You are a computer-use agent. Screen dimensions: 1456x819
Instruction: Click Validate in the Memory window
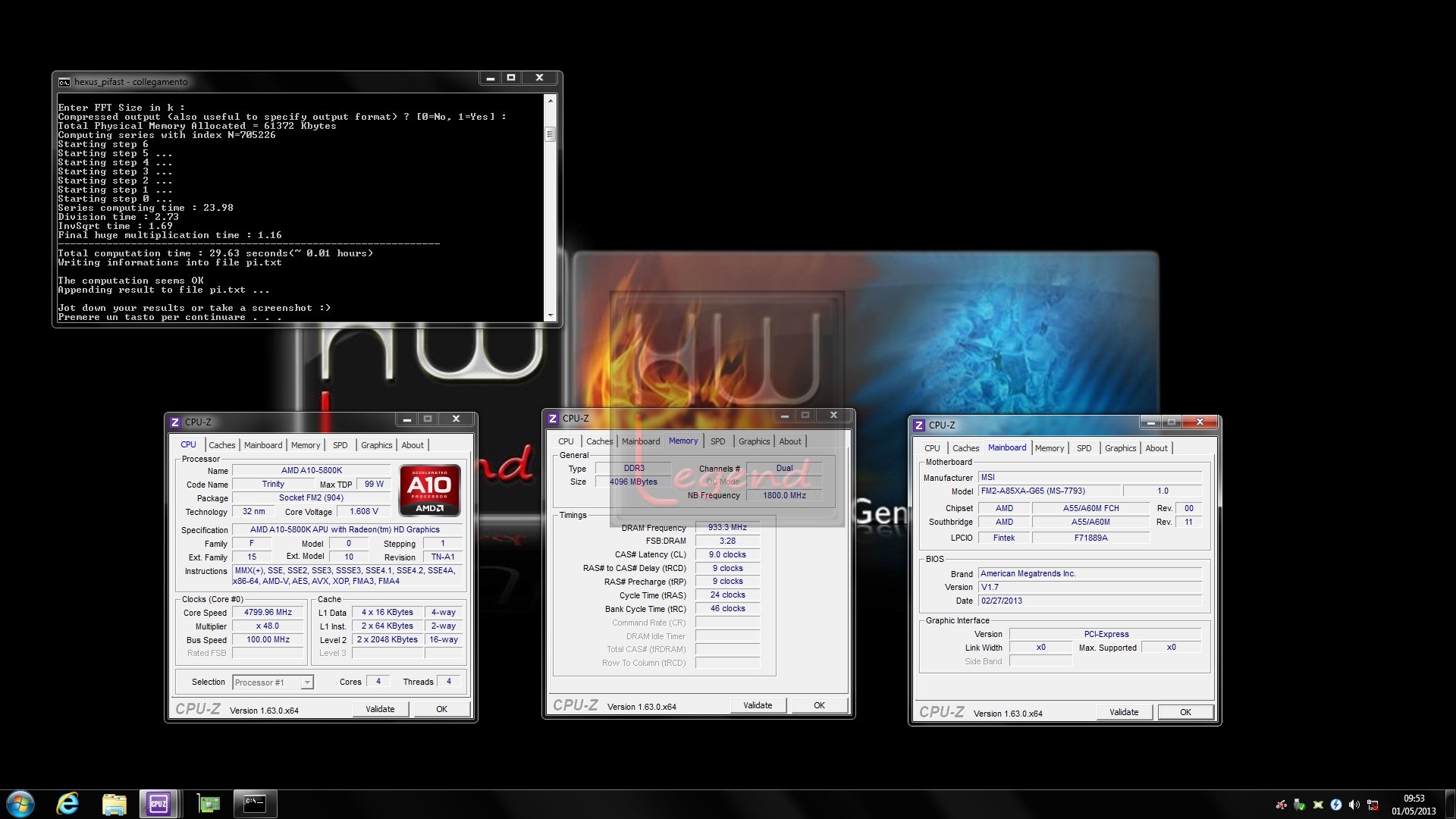coord(758,705)
